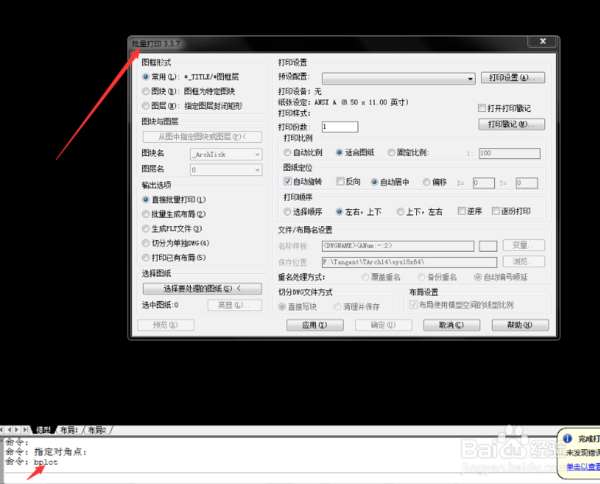Switch to the 布局2 tab
This screenshot has height=484, width=600.
(97, 430)
